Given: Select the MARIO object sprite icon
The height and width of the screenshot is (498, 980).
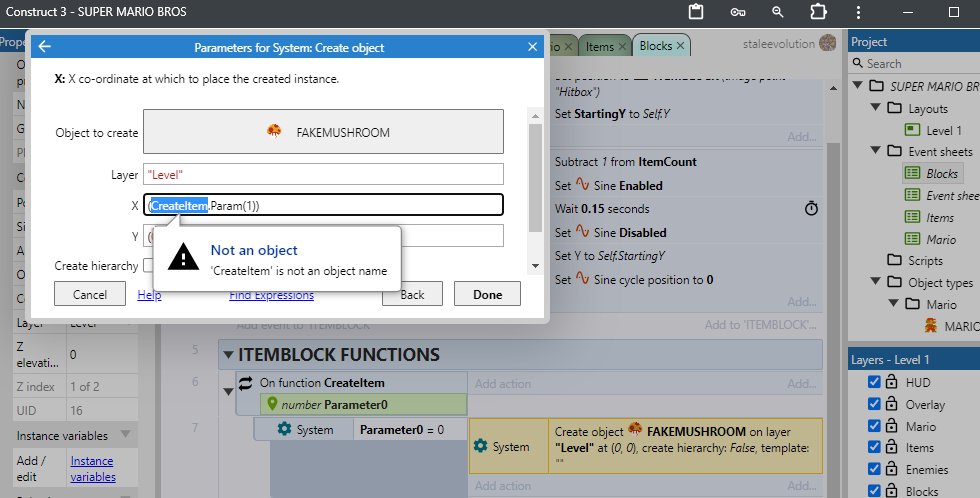Looking at the screenshot, I should coord(931,326).
